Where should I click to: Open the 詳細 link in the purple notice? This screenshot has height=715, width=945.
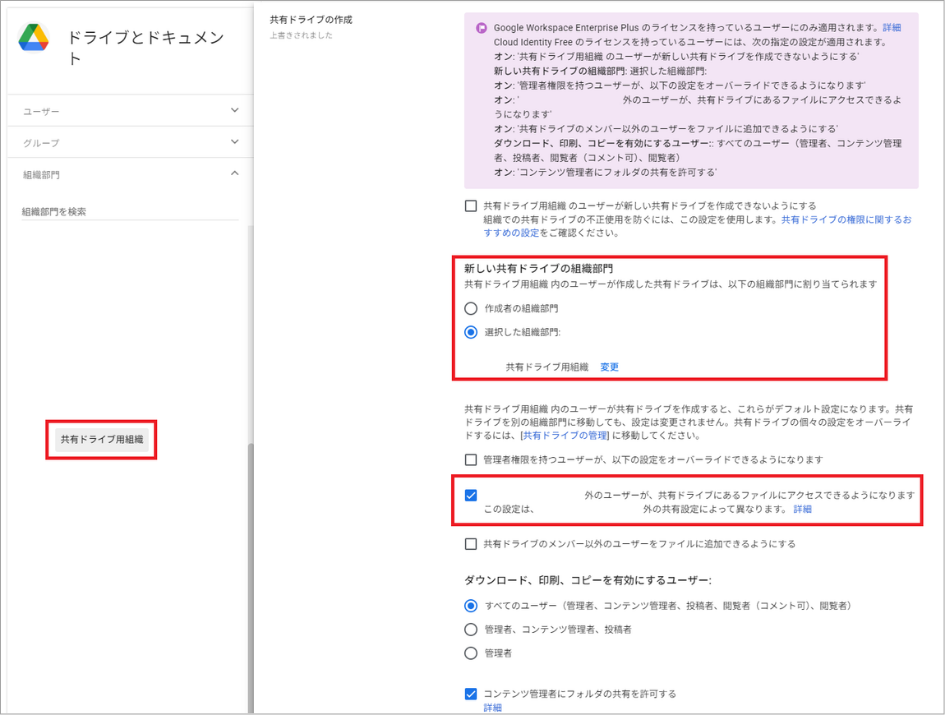click(x=891, y=28)
